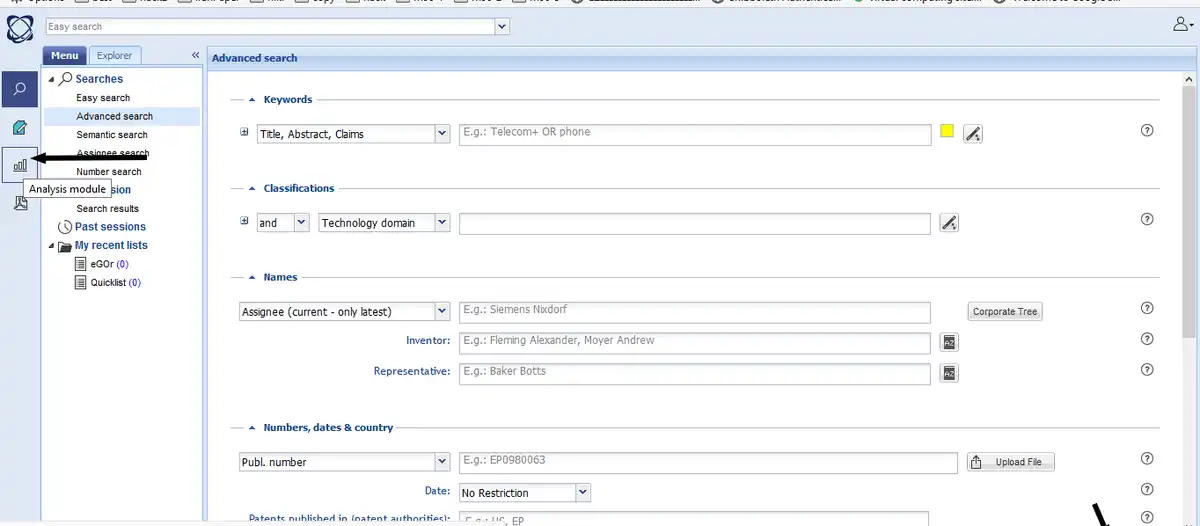The image size is (1200, 526).
Task: Select Semantic search in the tree
Action: click(112, 135)
